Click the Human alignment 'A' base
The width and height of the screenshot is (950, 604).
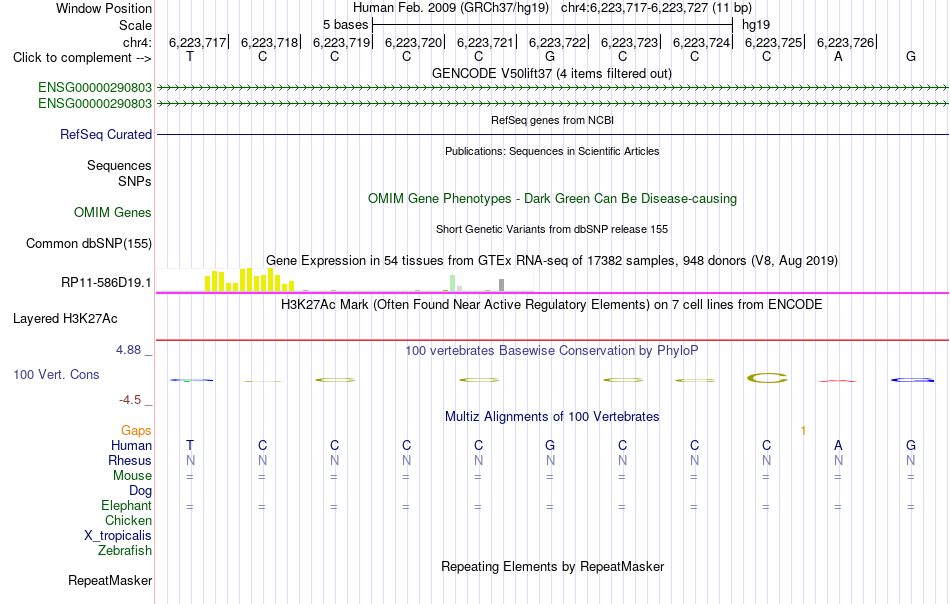pyautogui.click(x=839, y=445)
